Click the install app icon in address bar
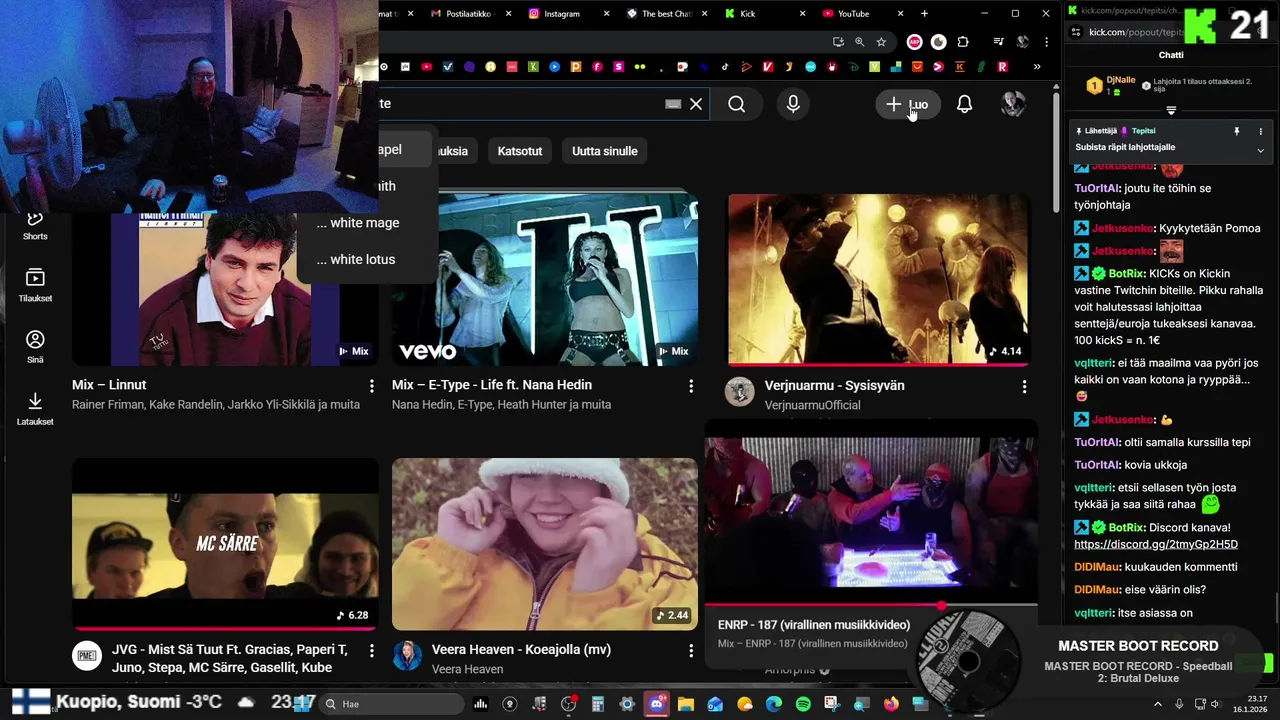Viewport: 1280px width, 720px height. [838, 42]
